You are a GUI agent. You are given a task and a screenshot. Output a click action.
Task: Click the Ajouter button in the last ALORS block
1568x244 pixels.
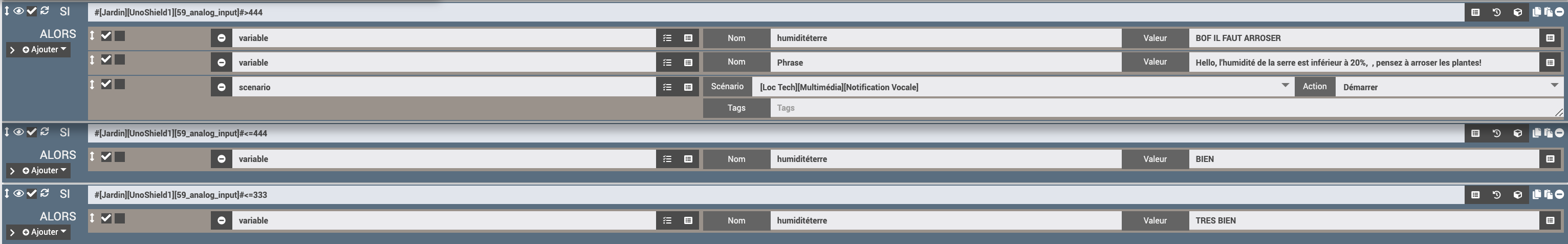[x=45, y=232]
